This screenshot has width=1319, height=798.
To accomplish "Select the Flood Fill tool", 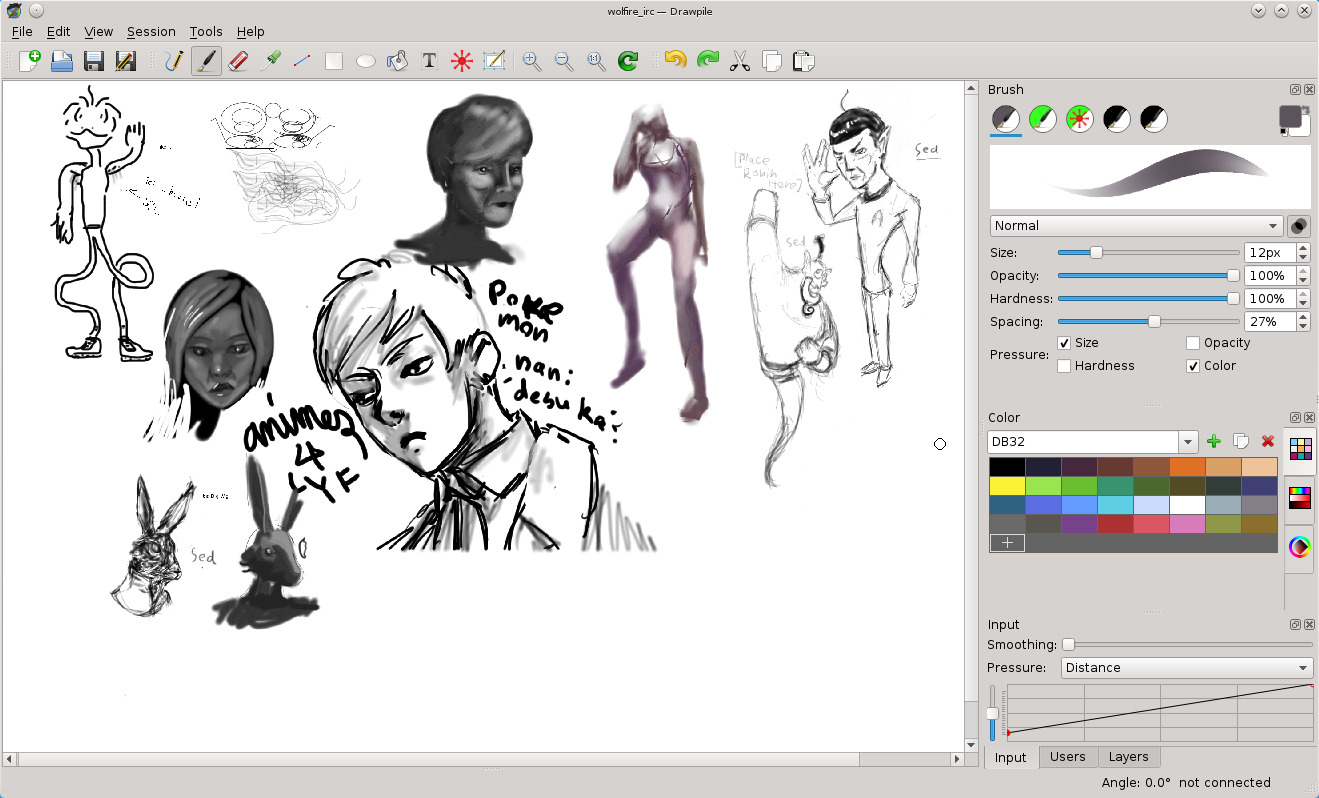I will point(396,61).
